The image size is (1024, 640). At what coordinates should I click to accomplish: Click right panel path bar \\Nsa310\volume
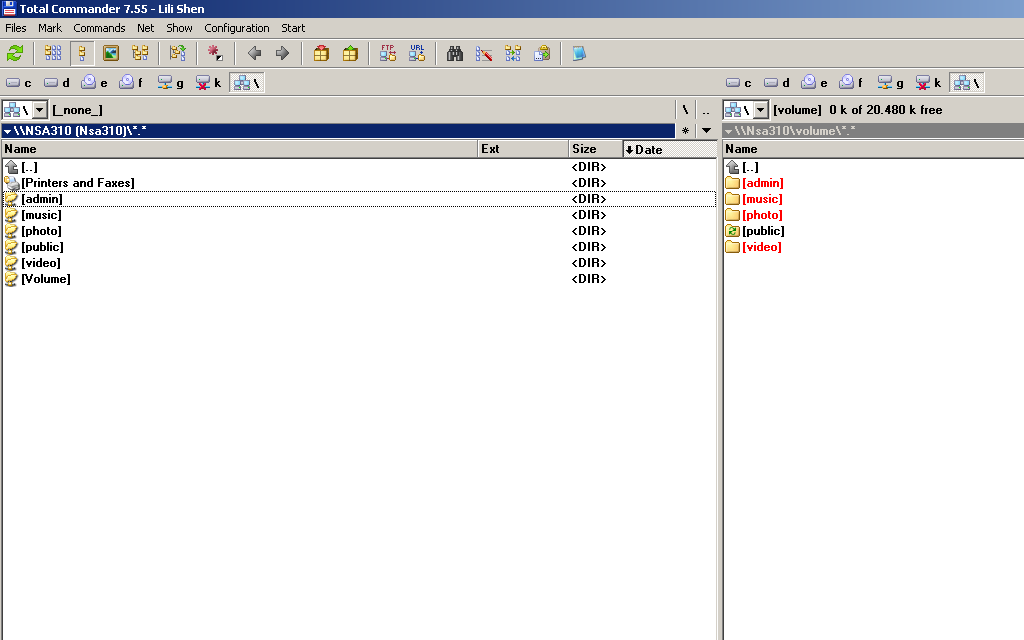click(x=873, y=131)
